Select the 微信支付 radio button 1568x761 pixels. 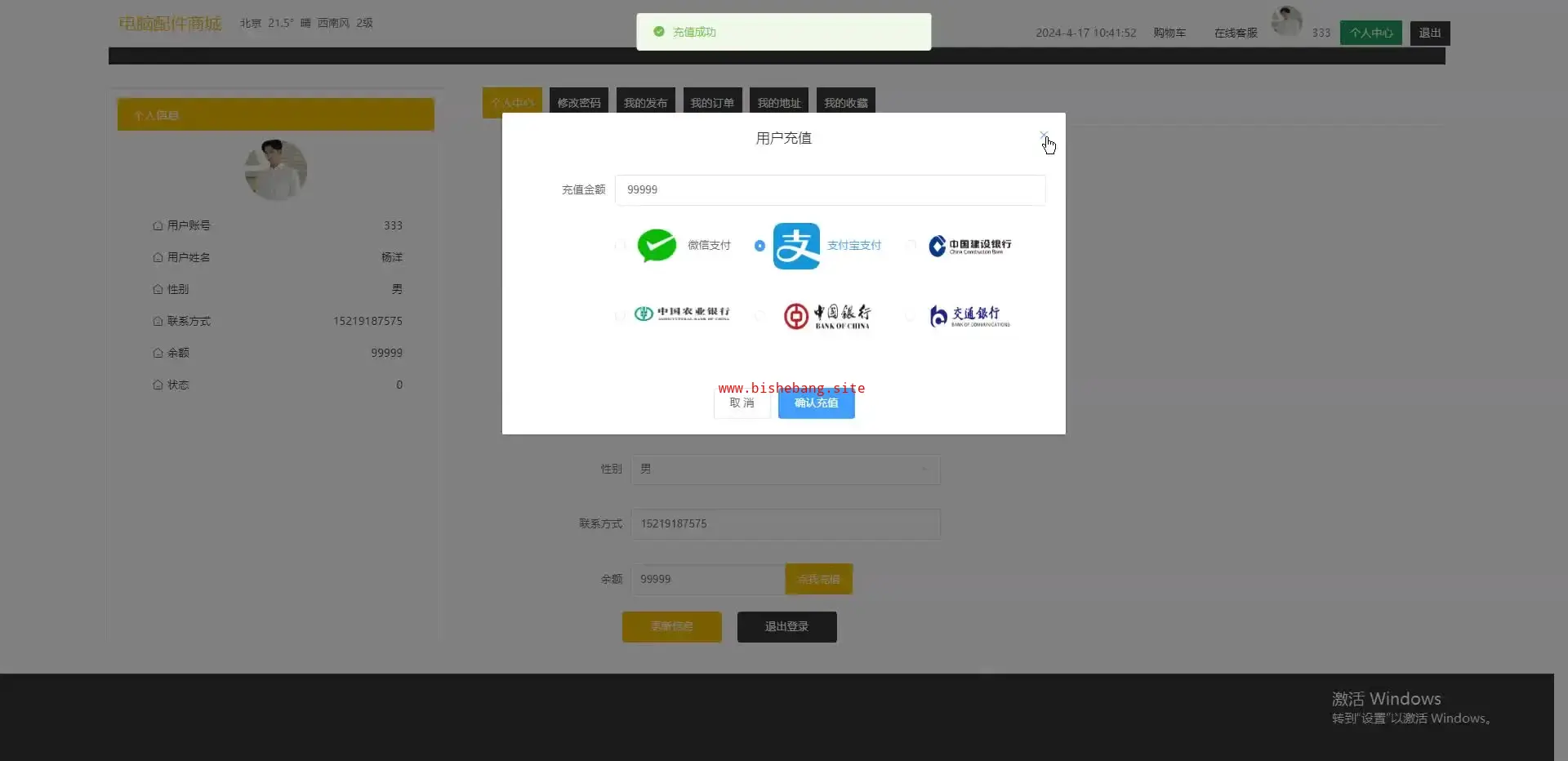click(620, 246)
